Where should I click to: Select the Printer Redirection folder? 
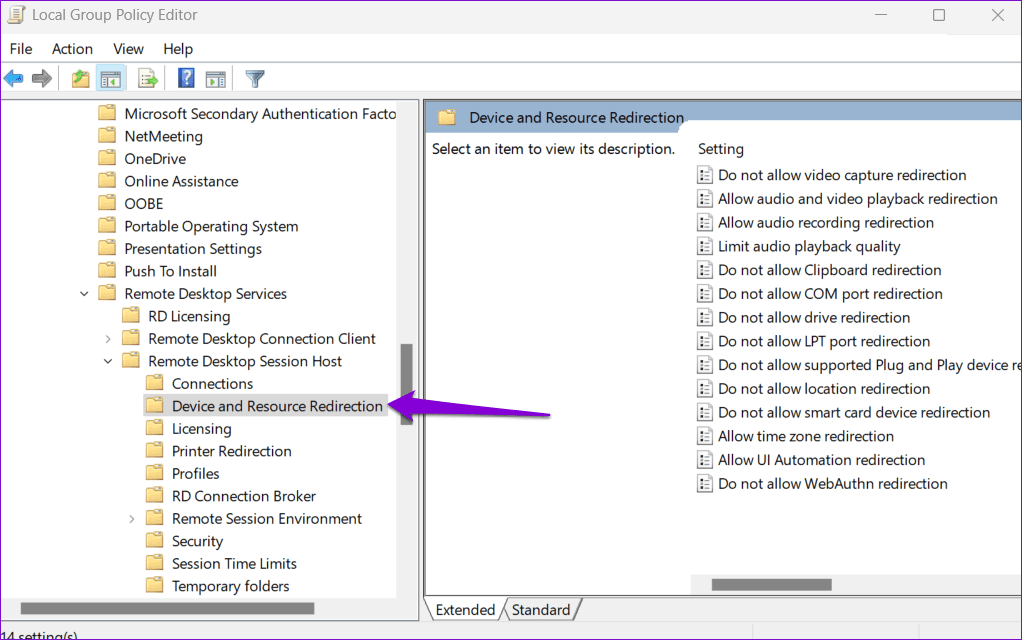(231, 451)
